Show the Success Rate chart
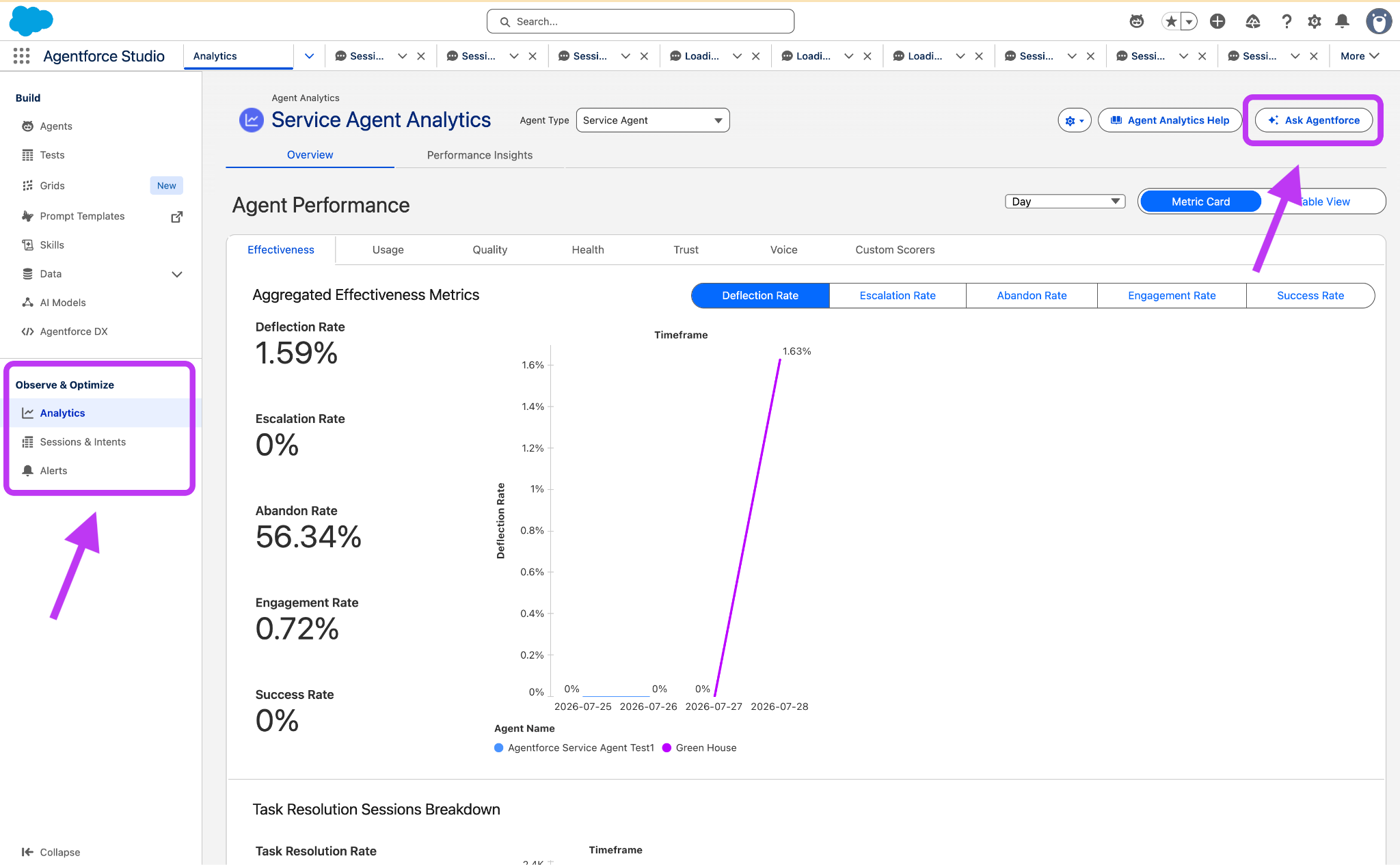Image resolution: width=1400 pixels, height=865 pixels. click(1310, 296)
